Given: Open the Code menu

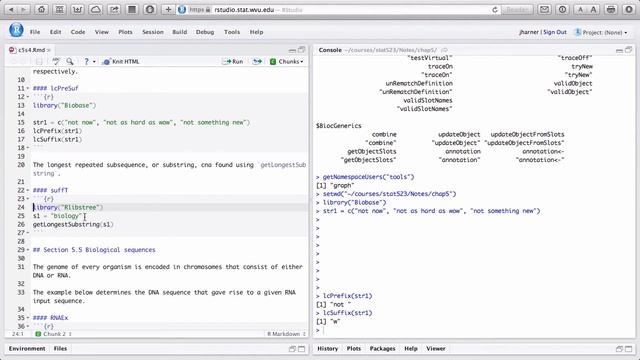Looking at the screenshot, I should 78,32.
